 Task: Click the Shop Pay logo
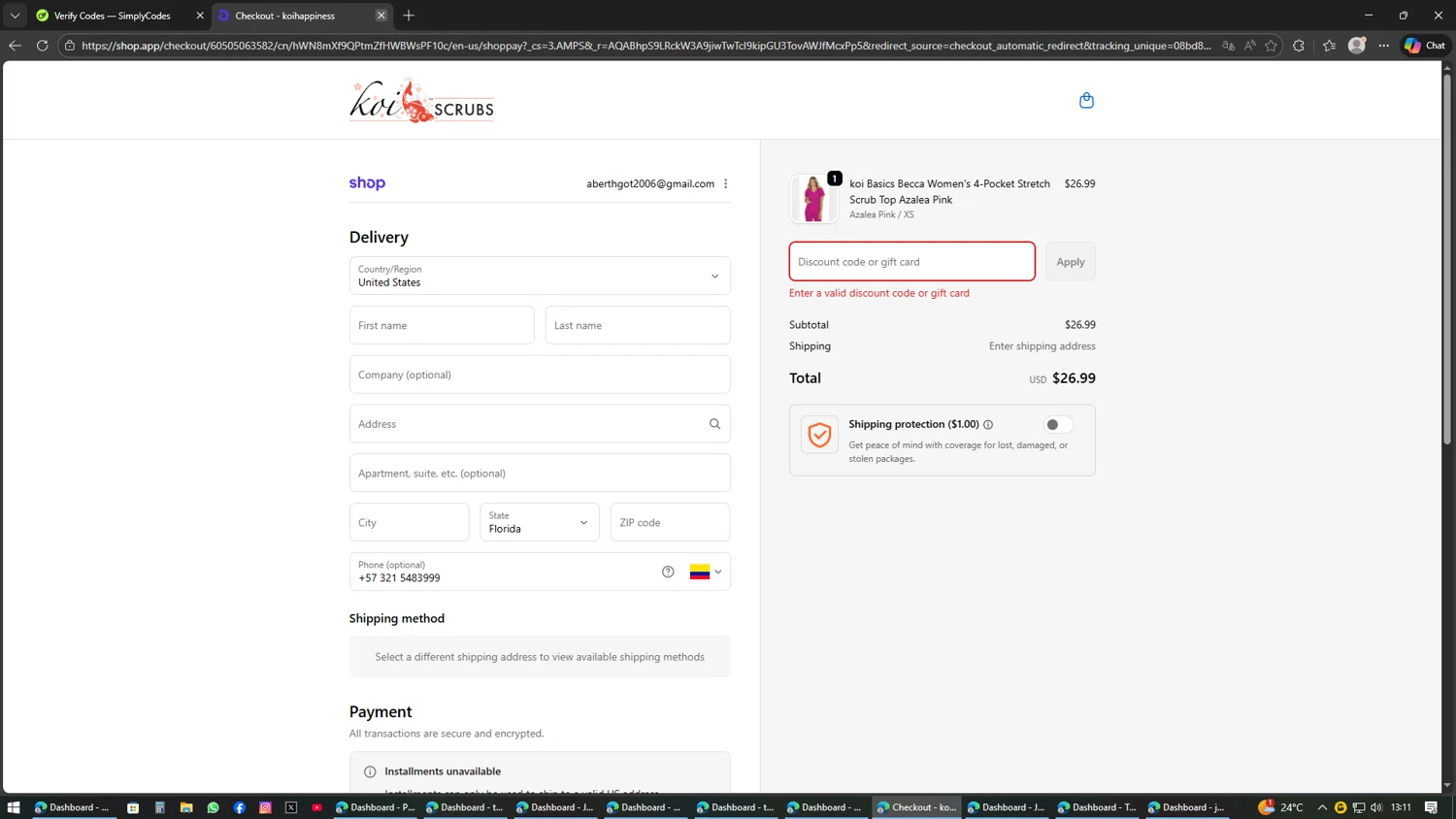(367, 183)
